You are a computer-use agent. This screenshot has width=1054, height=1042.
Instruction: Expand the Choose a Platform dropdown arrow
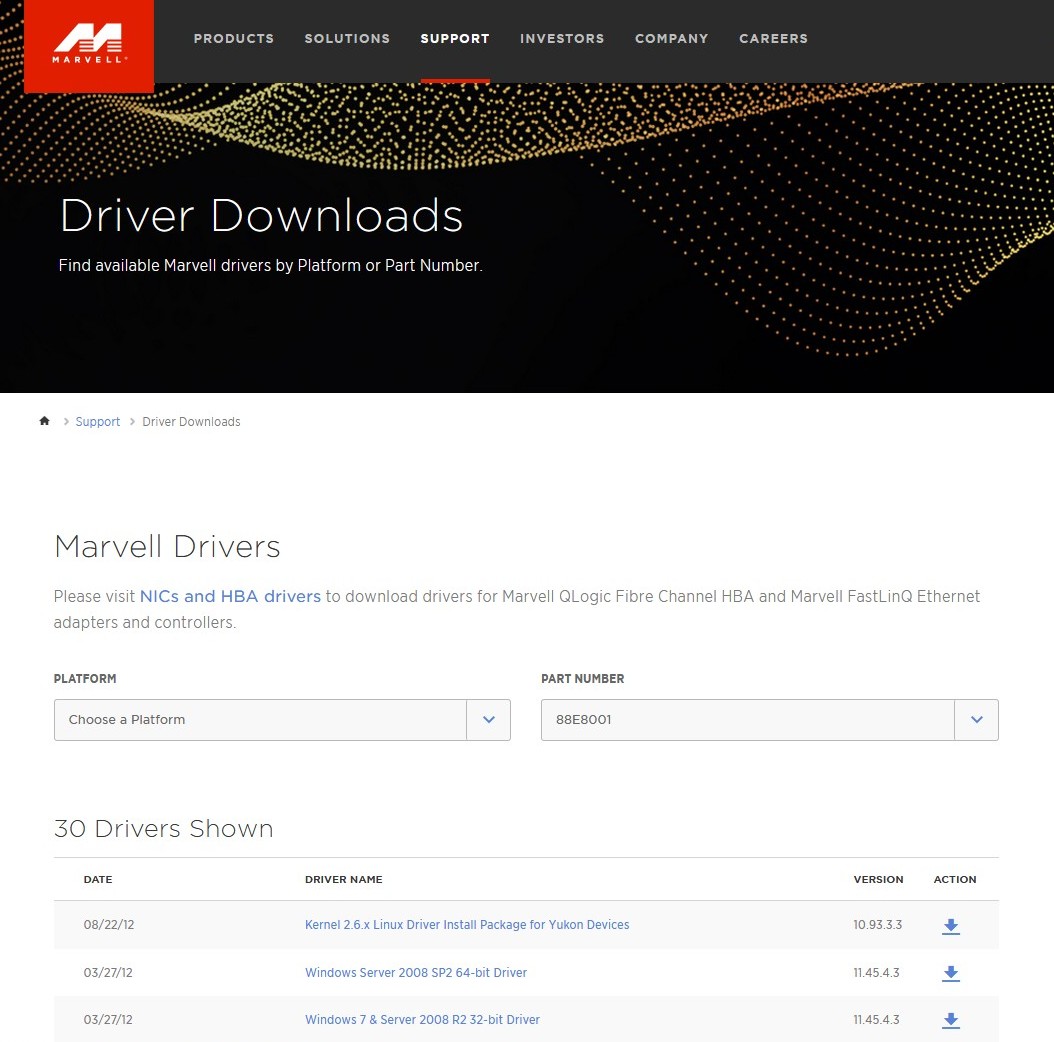[489, 719]
